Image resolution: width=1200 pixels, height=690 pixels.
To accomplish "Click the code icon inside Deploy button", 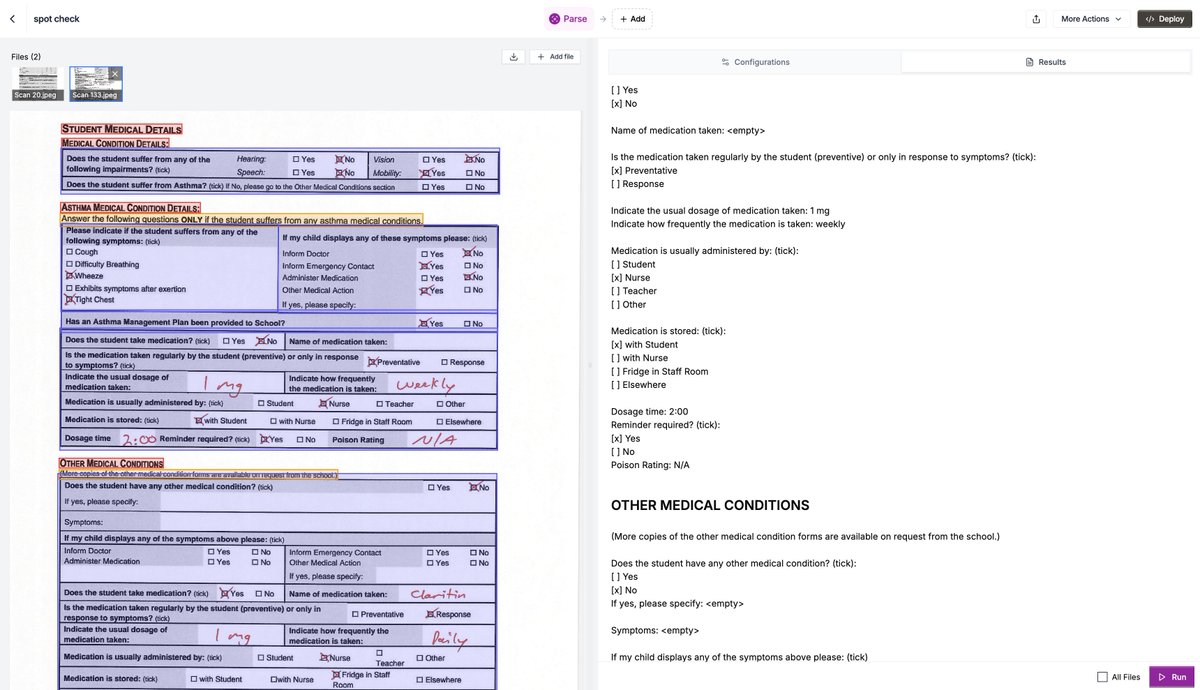I will [x=1148, y=17].
